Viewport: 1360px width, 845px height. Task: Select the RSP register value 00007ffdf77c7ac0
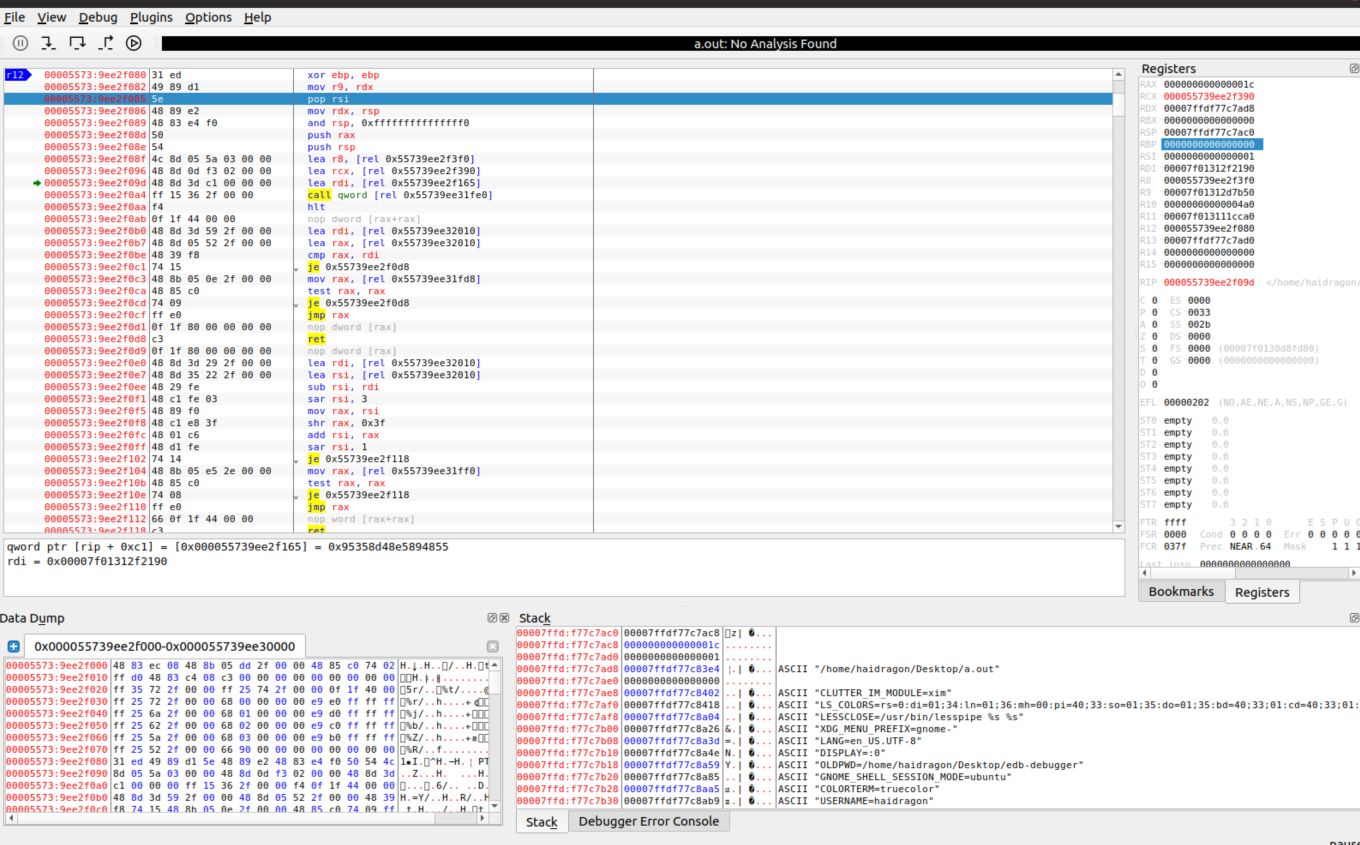pos(1208,132)
